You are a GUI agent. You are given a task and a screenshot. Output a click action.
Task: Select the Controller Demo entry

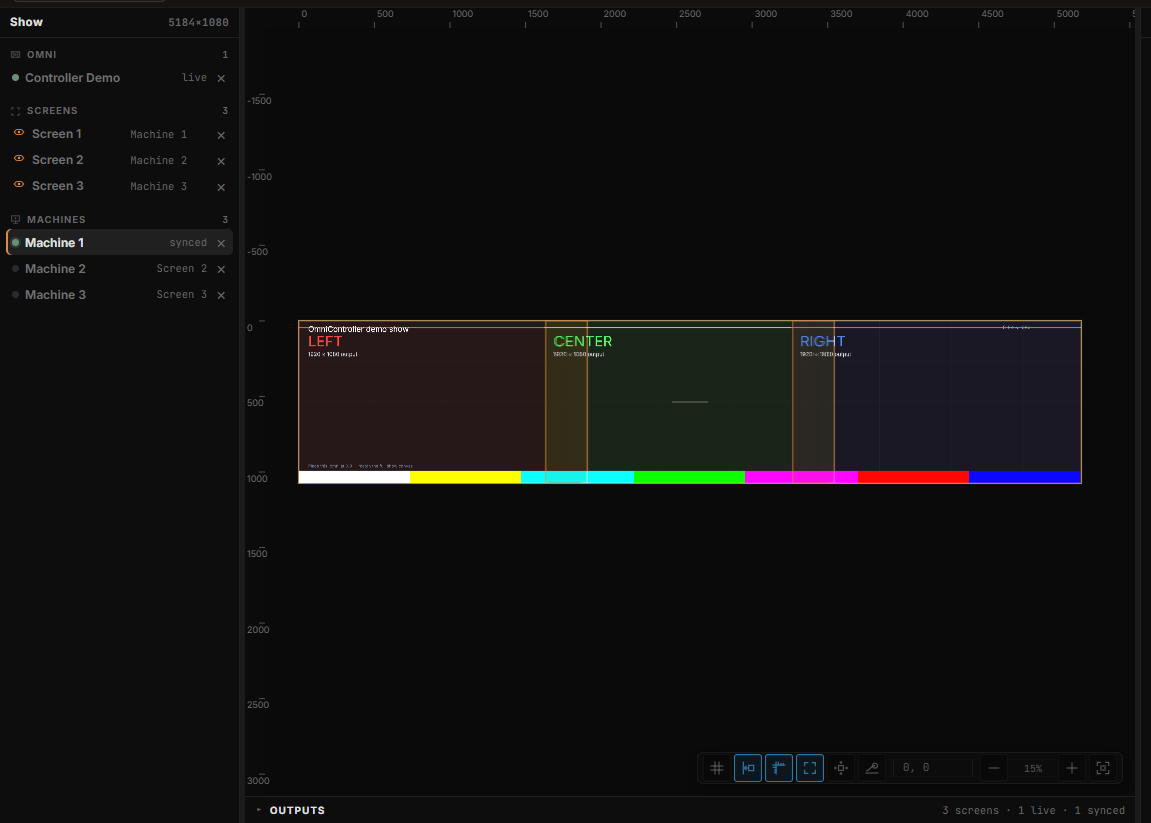[120, 78]
